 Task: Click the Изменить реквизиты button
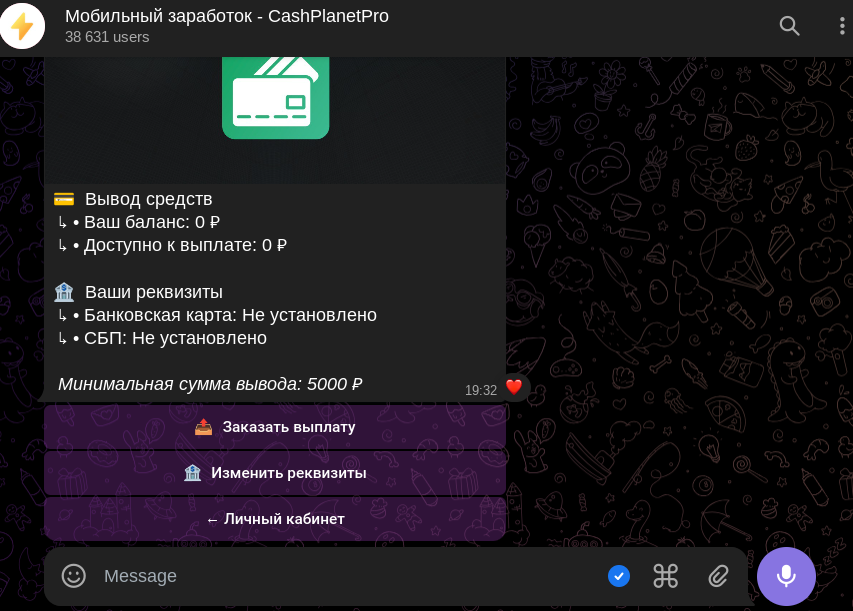pyautogui.click(x=275, y=473)
